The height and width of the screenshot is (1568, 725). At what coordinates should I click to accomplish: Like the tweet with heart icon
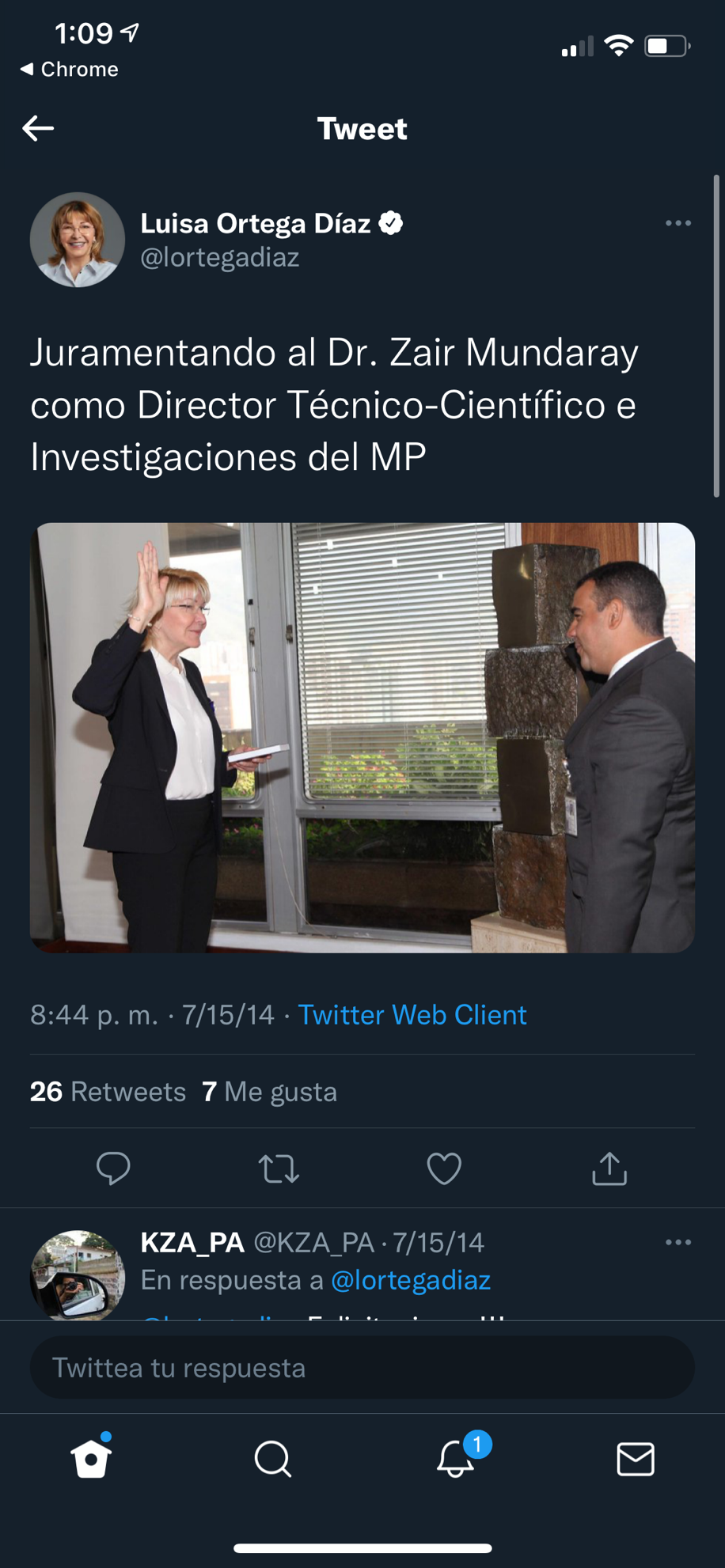(444, 1168)
